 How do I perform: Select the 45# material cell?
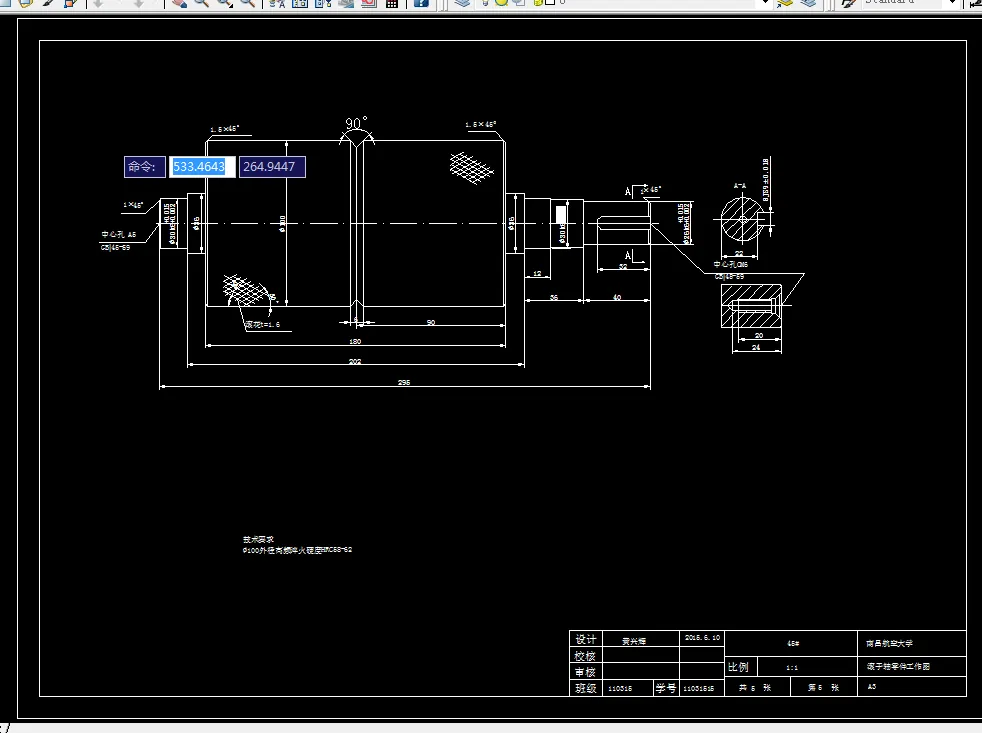pos(793,643)
